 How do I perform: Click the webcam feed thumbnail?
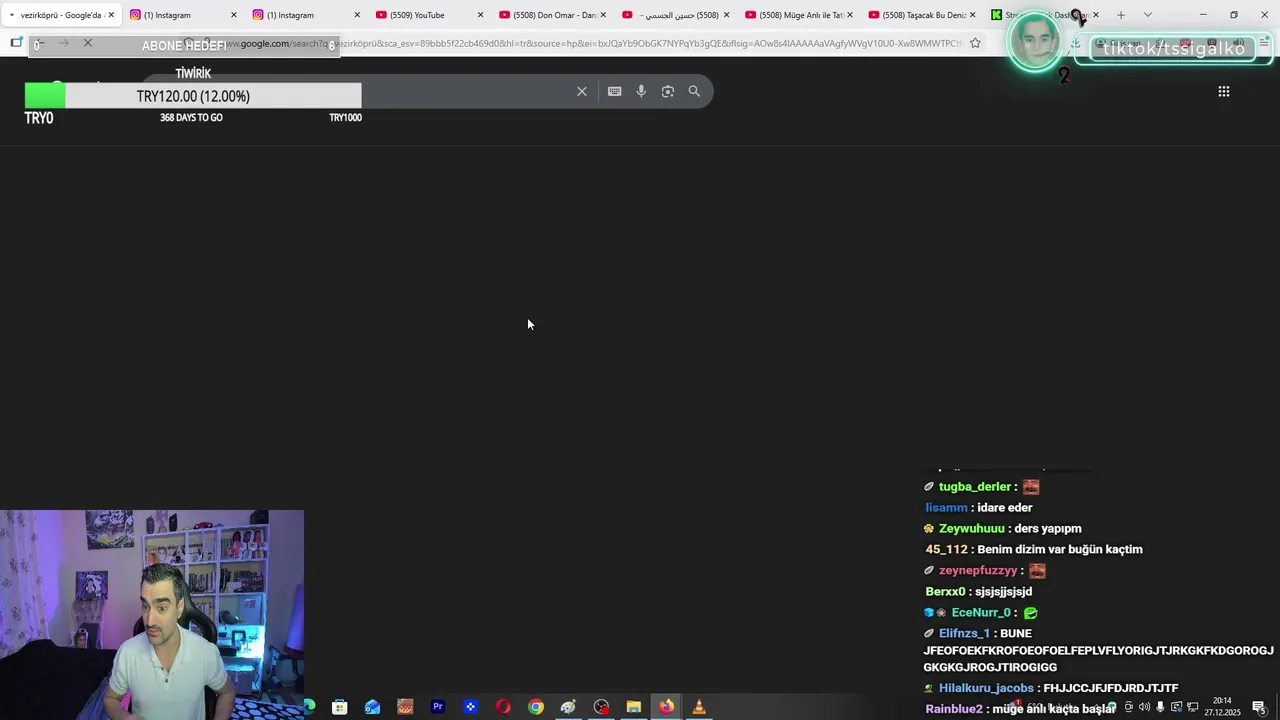pyautogui.click(x=152, y=615)
